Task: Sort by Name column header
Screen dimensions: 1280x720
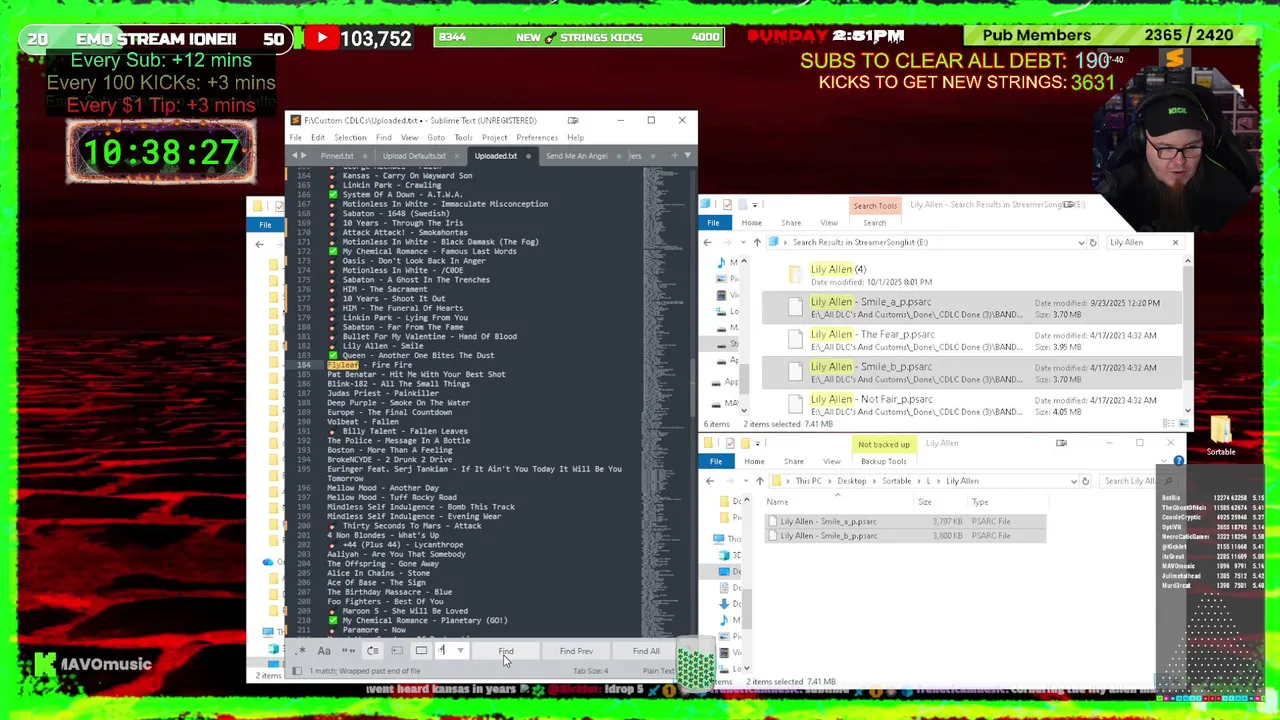Action: [x=777, y=502]
